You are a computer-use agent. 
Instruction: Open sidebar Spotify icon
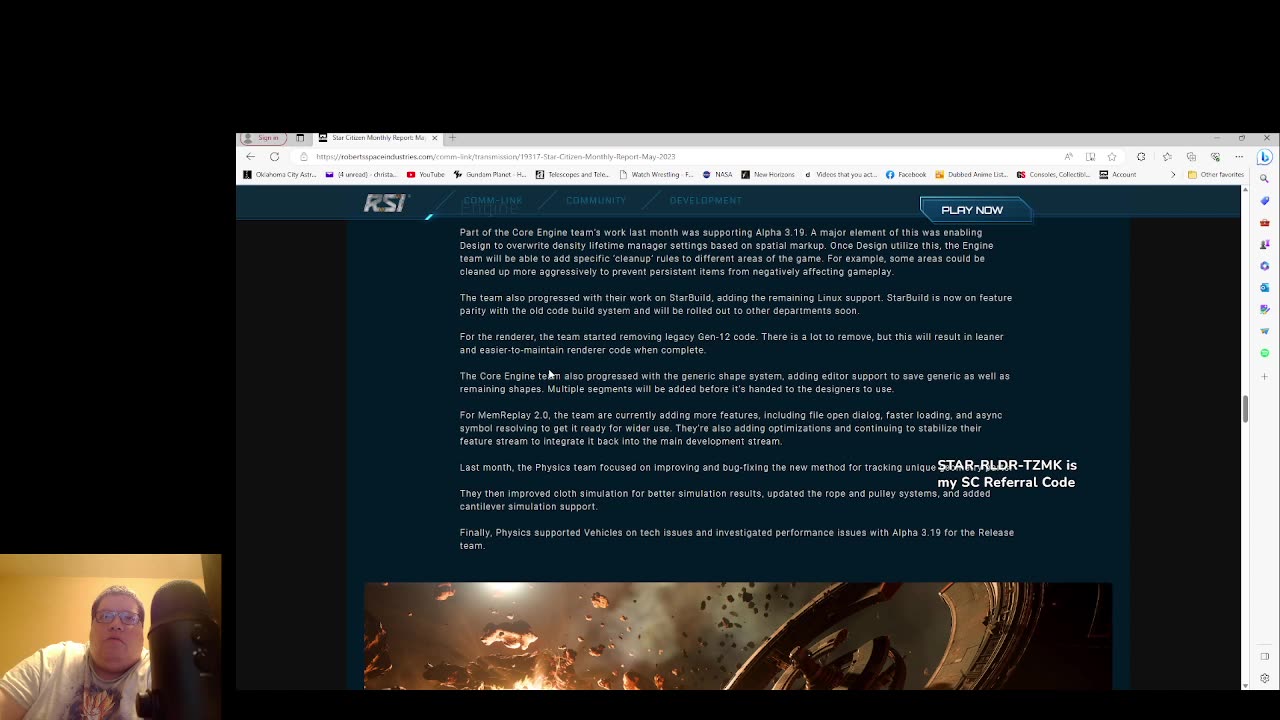1264,353
